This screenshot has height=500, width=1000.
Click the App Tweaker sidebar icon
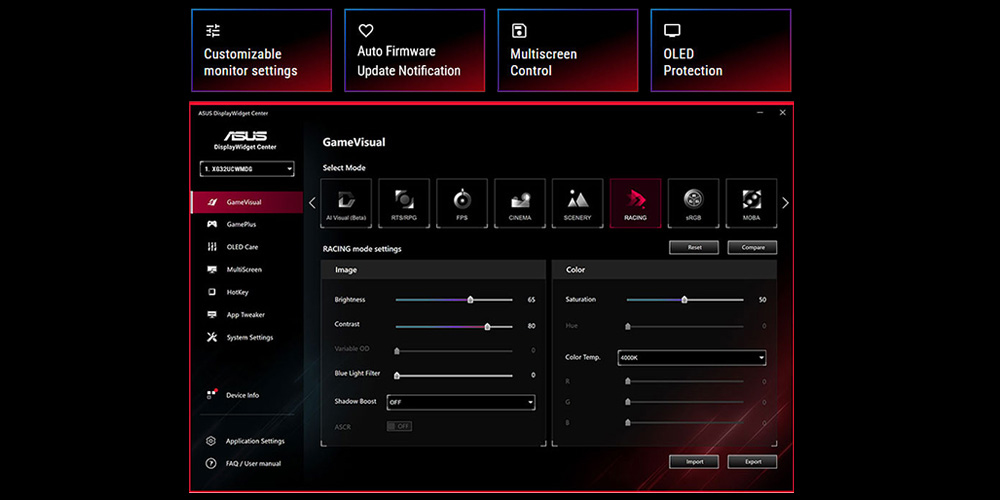pos(212,314)
